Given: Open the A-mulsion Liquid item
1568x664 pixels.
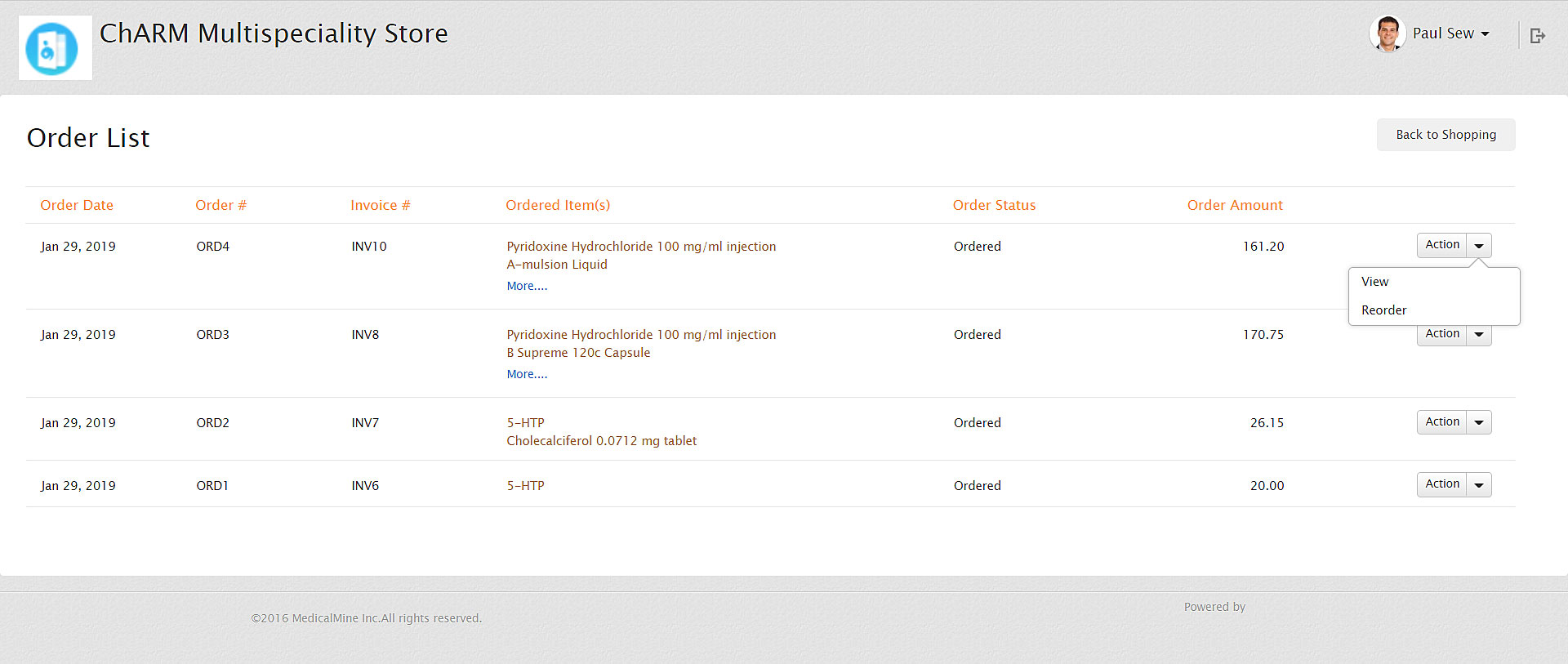Looking at the screenshot, I should [x=557, y=265].
